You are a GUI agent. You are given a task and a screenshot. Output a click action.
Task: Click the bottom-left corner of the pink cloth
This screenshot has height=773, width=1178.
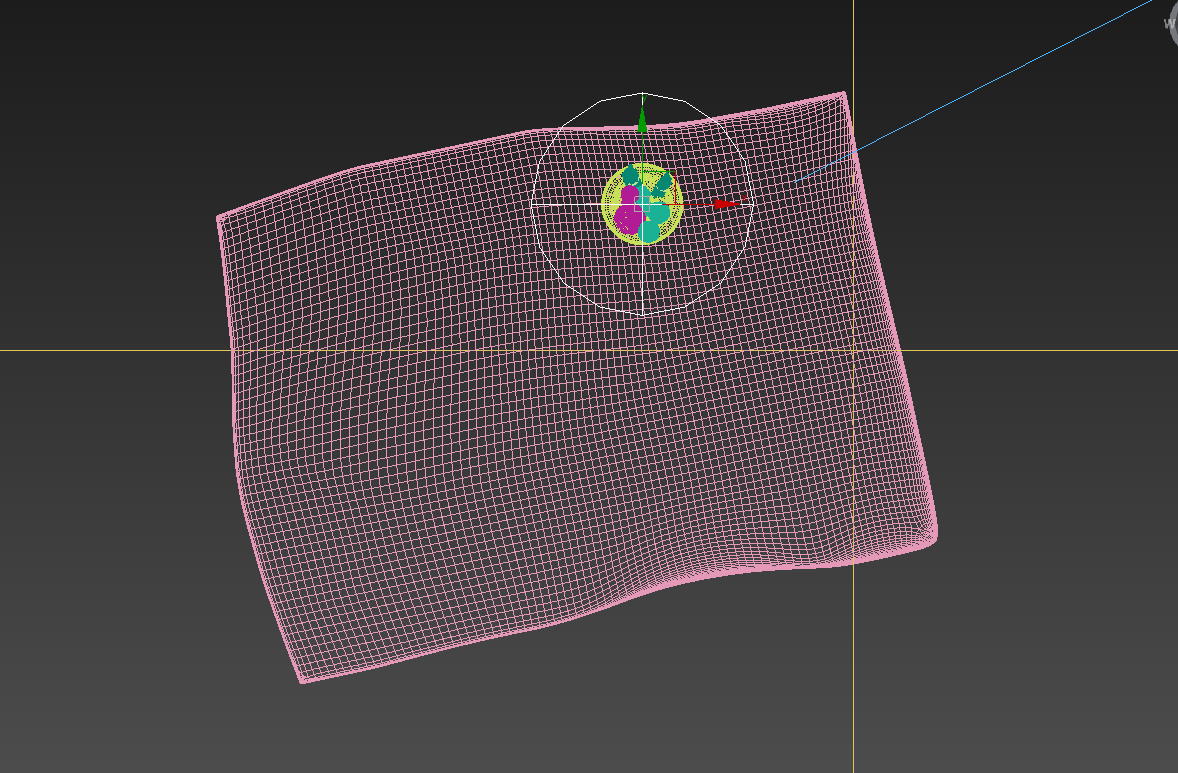coord(302,681)
